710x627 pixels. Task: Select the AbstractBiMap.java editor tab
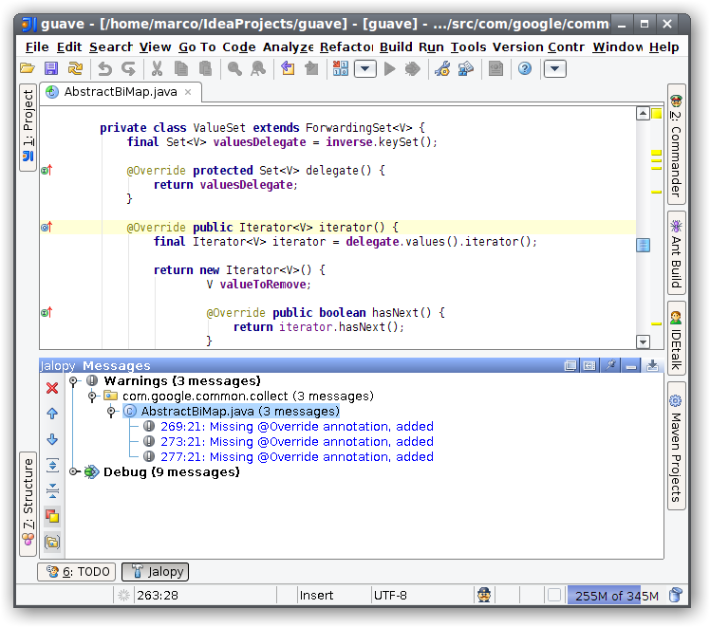120,92
